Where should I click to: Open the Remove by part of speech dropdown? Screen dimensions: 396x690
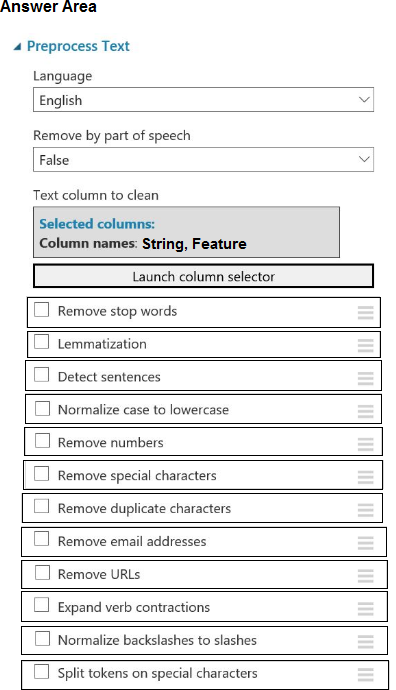click(x=203, y=159)
